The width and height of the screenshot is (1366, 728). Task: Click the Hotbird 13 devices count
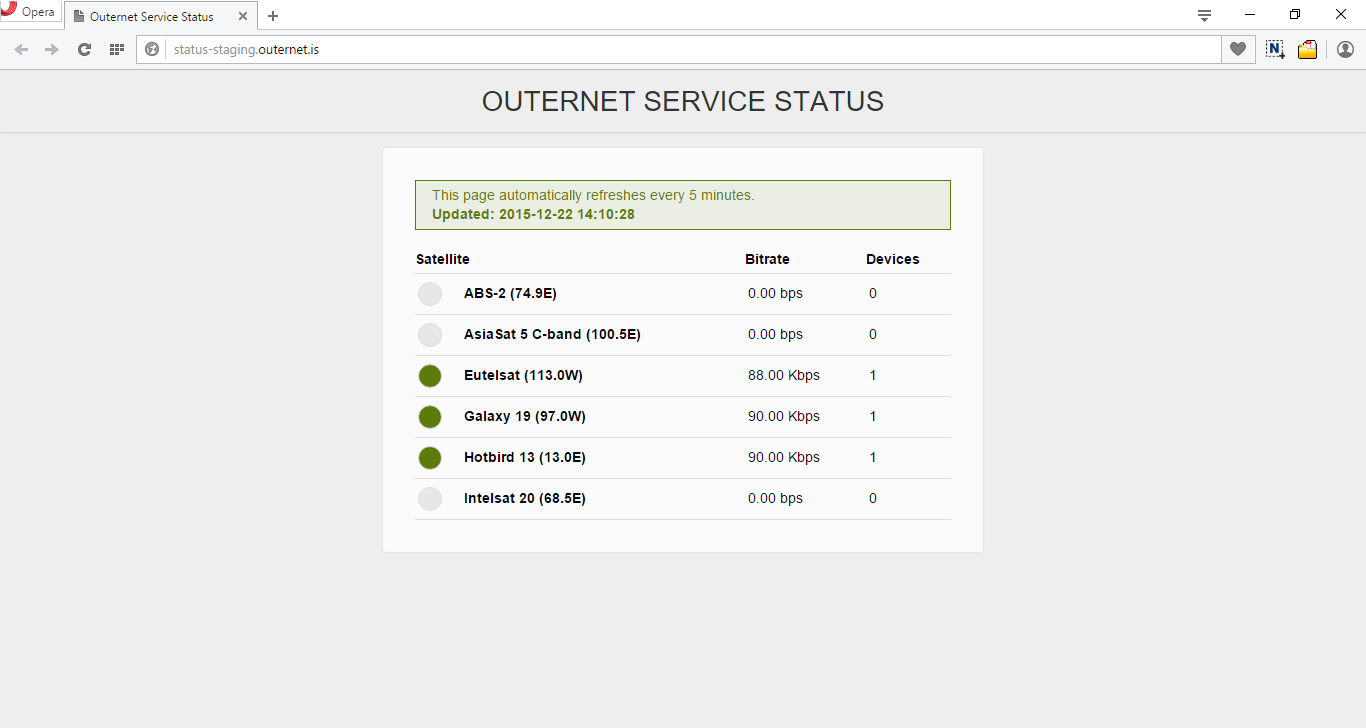pyautogui.click(x=873, y=457)
